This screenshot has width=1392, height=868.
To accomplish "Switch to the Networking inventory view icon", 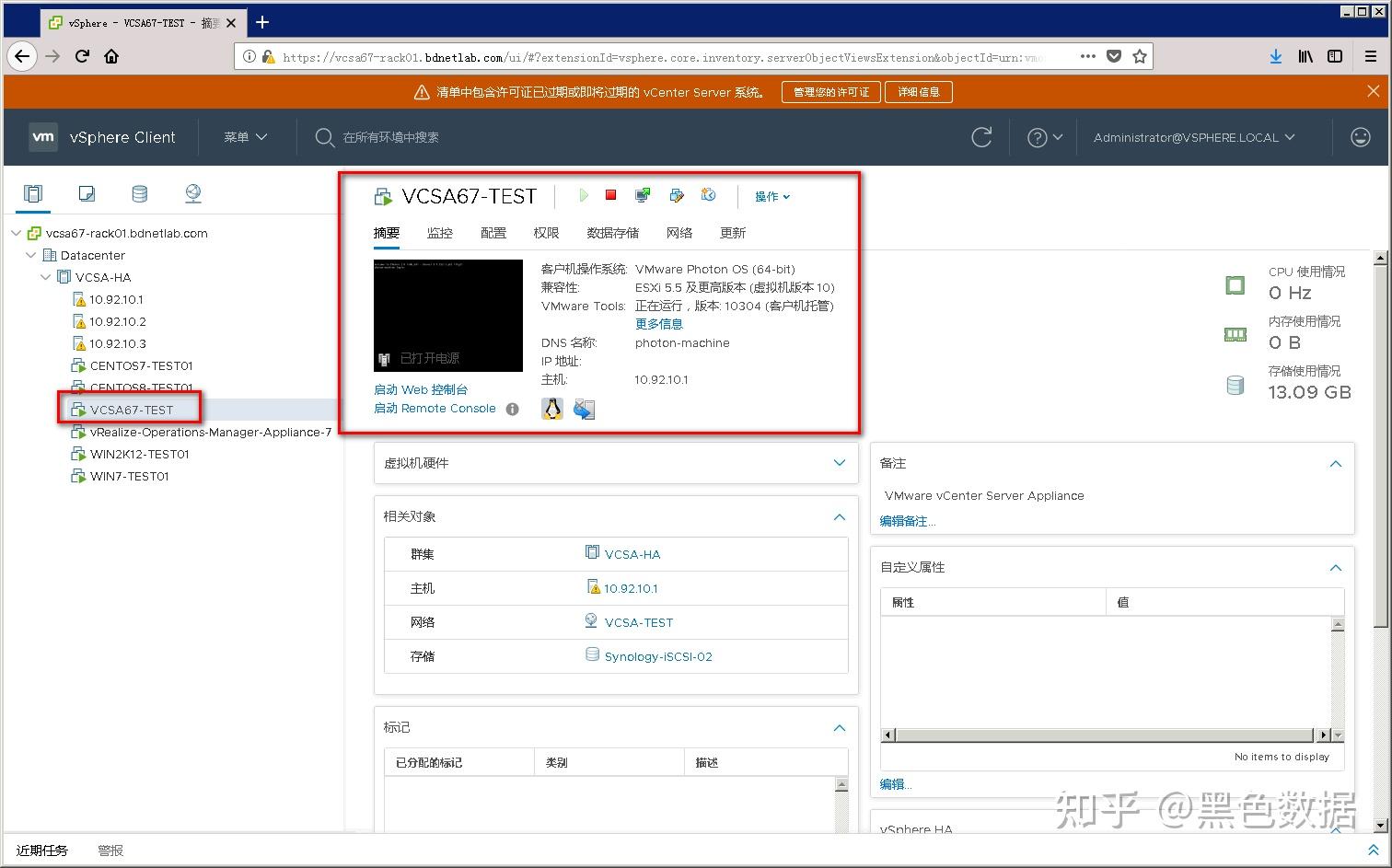I will coord(192,193).
